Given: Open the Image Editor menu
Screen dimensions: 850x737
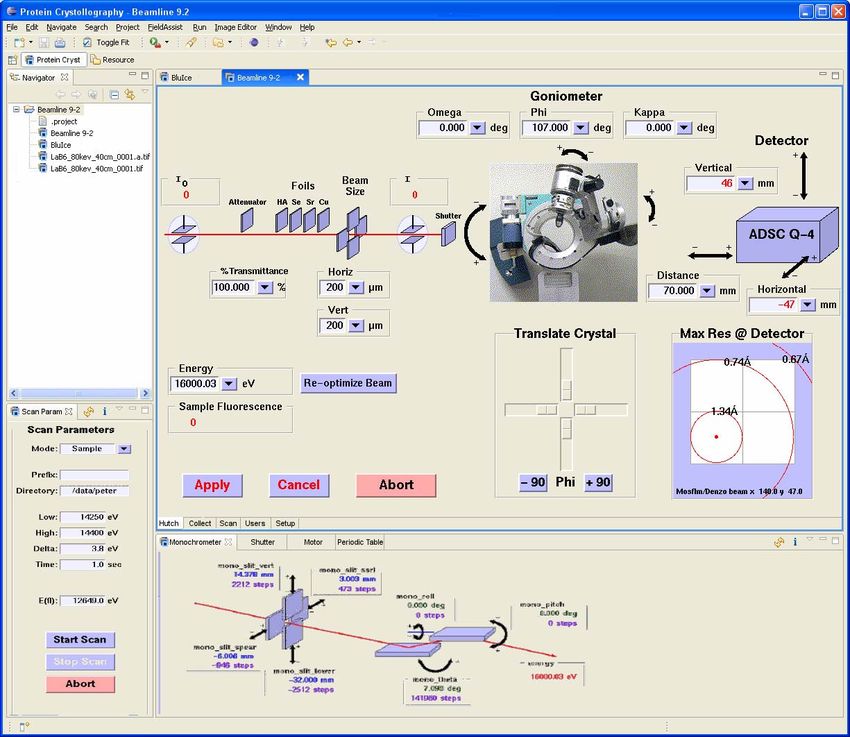Looking at the screenshot, I should (x=235, y=27).
